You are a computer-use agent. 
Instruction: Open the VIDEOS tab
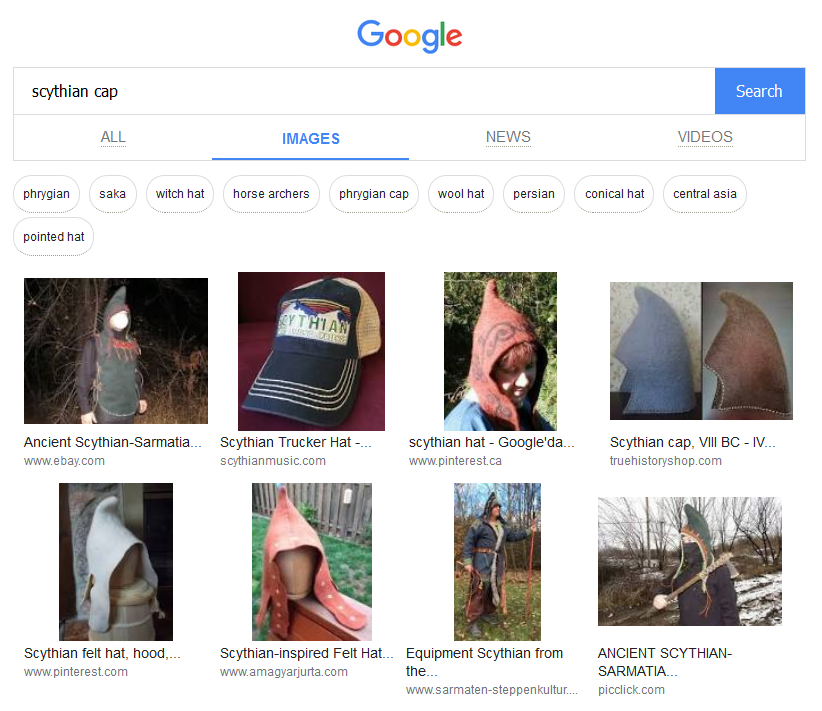(705, 137)
